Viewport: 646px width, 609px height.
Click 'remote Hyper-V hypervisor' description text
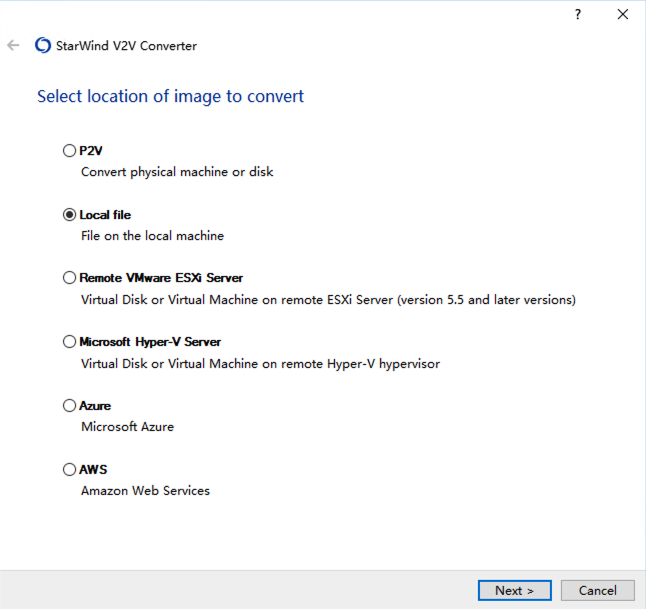(260, 364)
